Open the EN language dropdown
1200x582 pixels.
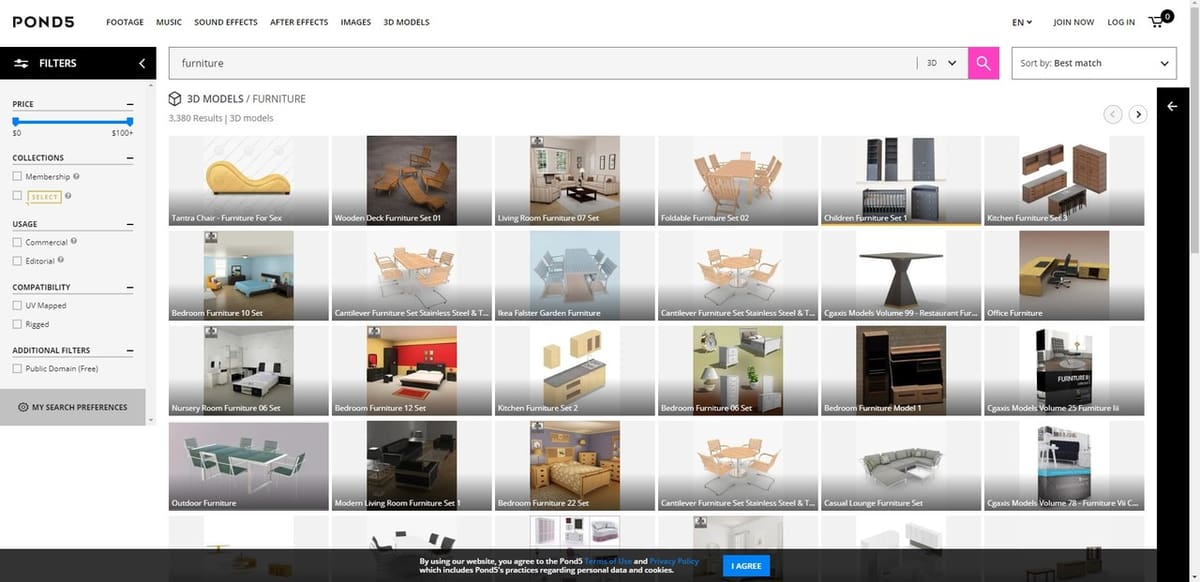1022,22
